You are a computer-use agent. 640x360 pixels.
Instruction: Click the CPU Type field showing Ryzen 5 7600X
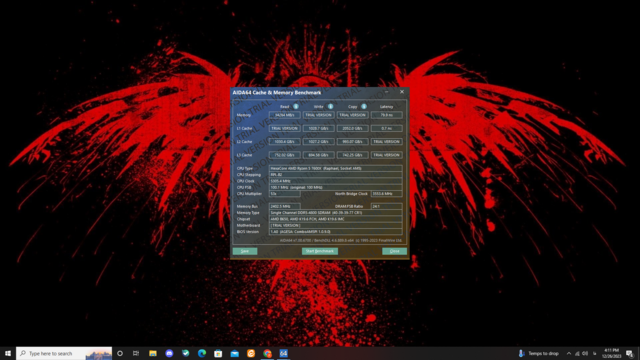pyautogui.click(x=336, y=168)
